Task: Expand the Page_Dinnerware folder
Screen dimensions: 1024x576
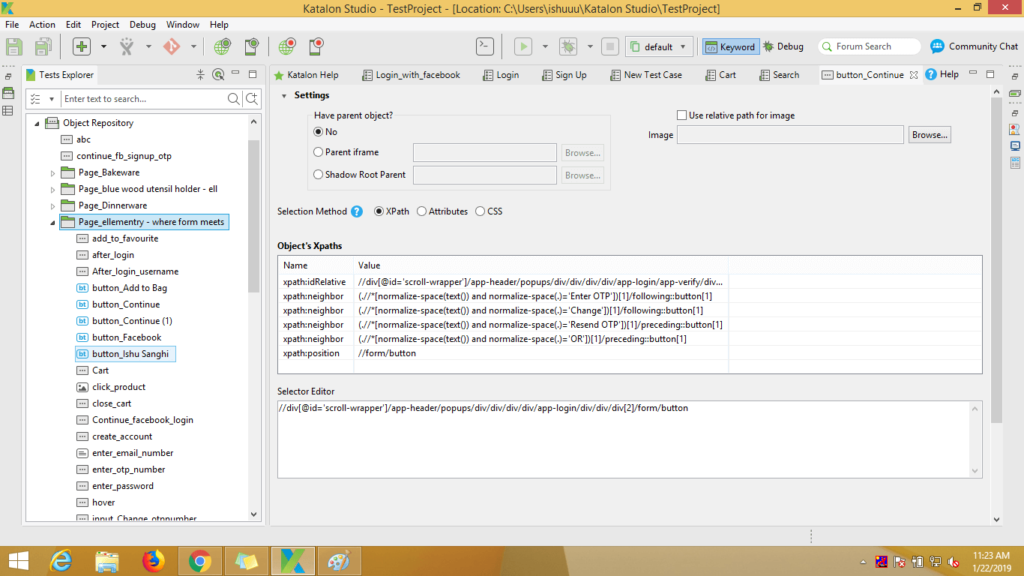Action: 53,206
